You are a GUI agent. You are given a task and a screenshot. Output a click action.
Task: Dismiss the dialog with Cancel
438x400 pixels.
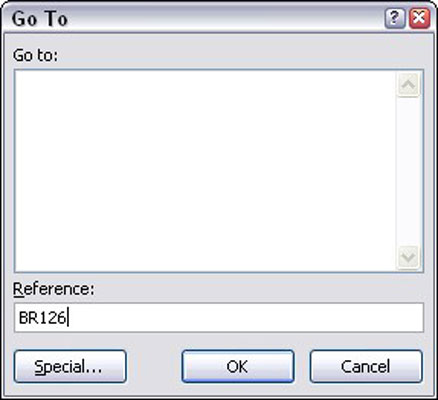tap(366, 366)
